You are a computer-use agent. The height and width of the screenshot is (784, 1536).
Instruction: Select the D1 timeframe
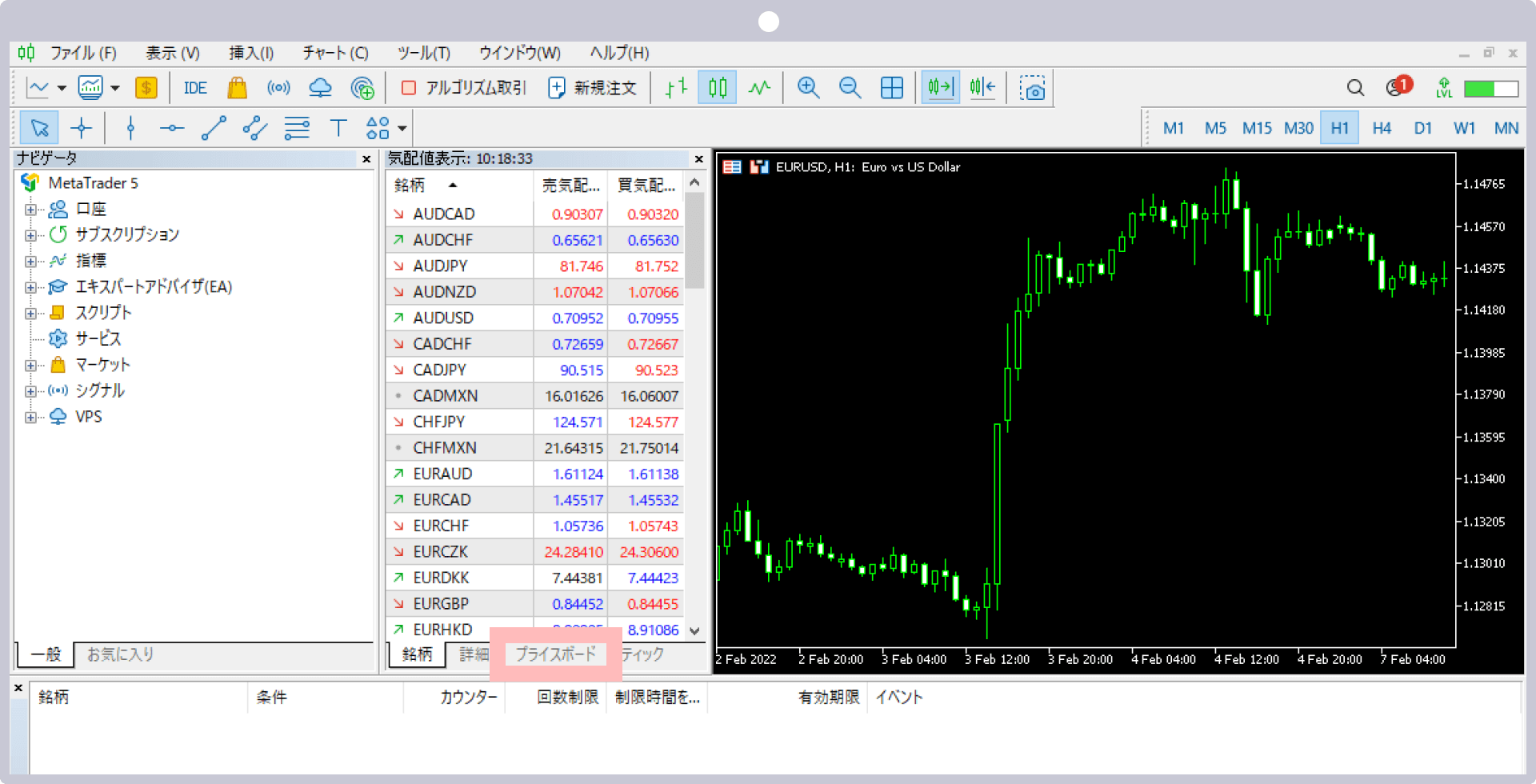(x=1423, y=128)
